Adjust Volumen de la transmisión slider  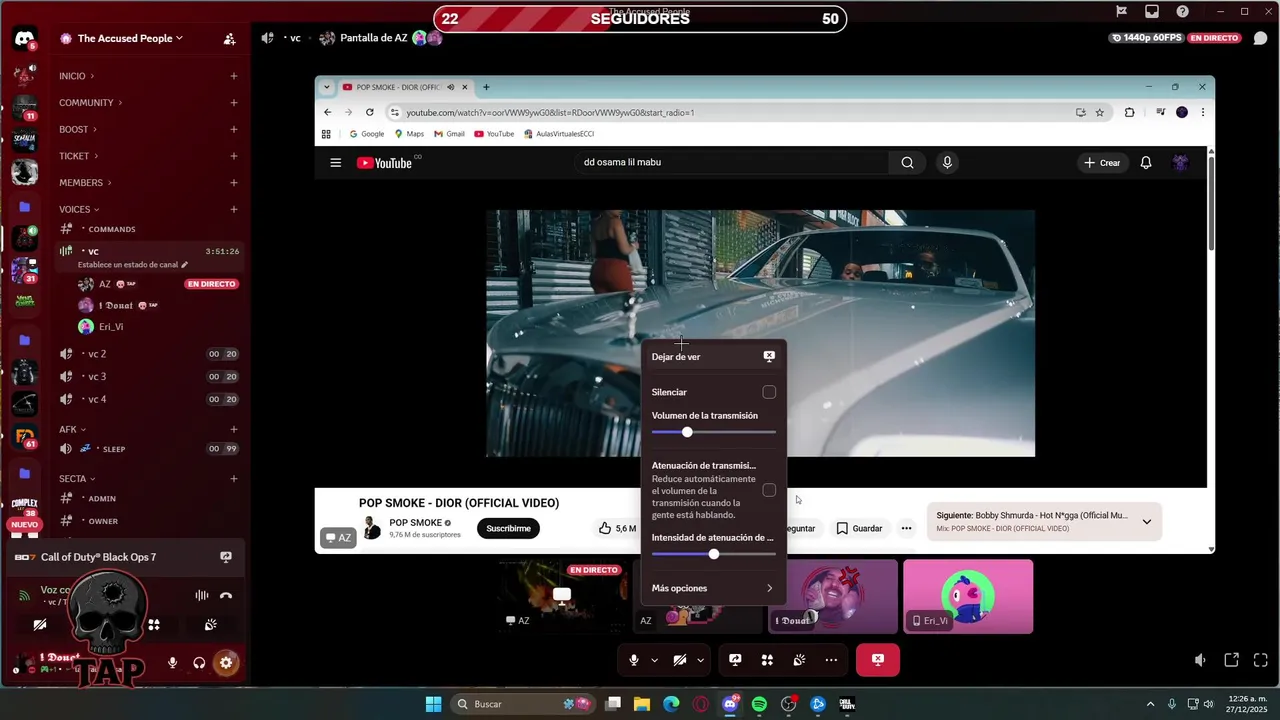[x=713, y=432]
